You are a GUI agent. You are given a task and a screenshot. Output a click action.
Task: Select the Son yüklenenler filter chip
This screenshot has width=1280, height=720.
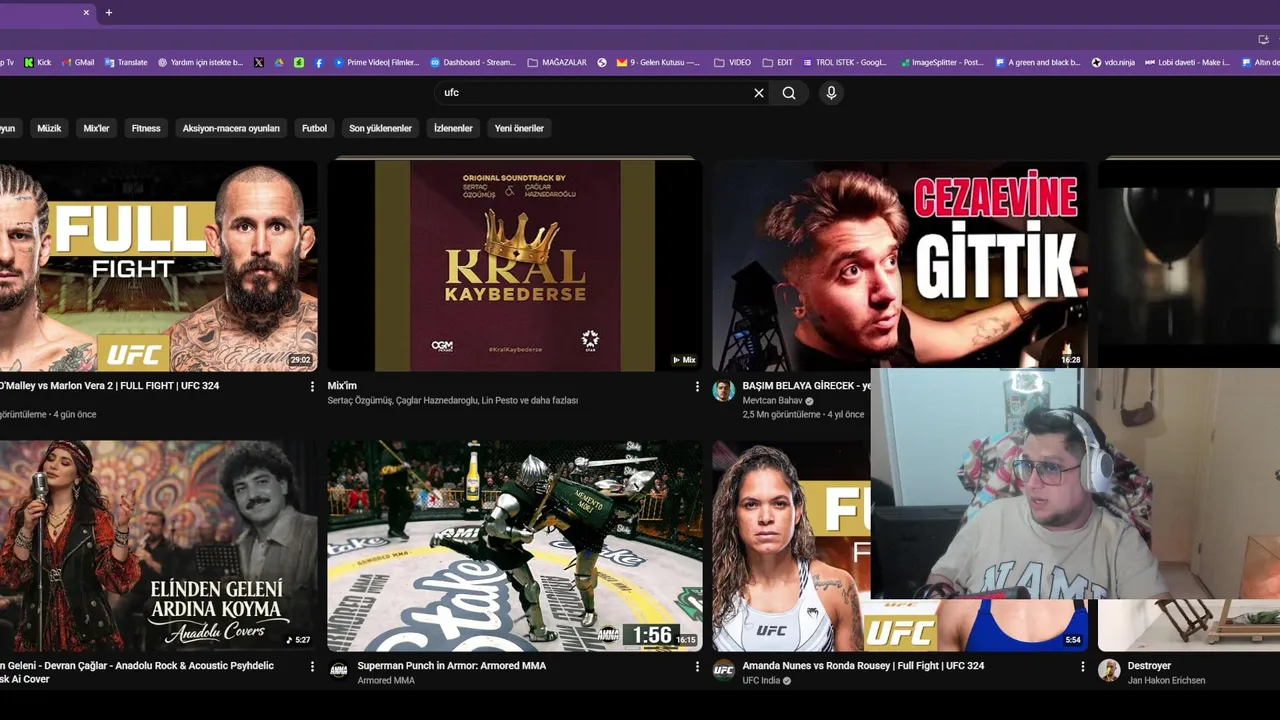[x=380, y=128]
